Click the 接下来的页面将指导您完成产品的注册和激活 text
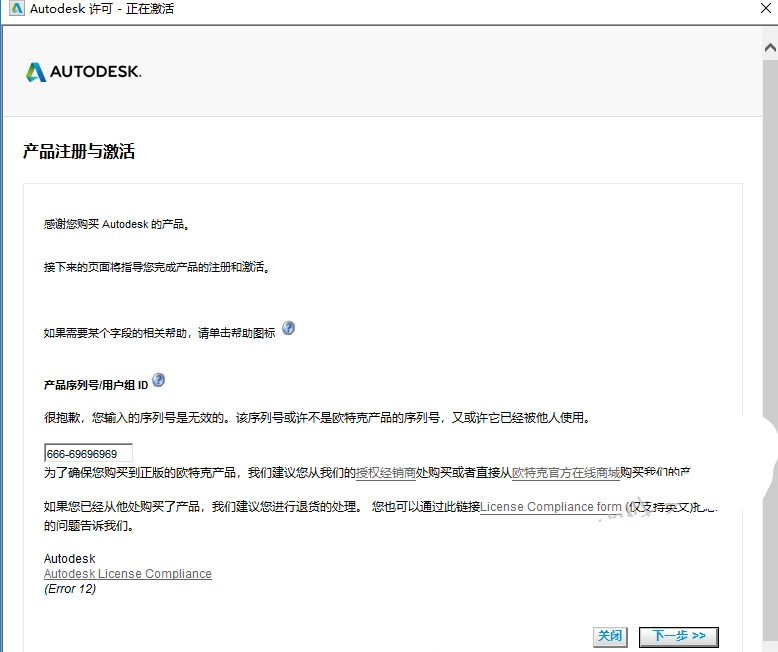The height and width of the screenshot is (652, 778). (157, 267)
